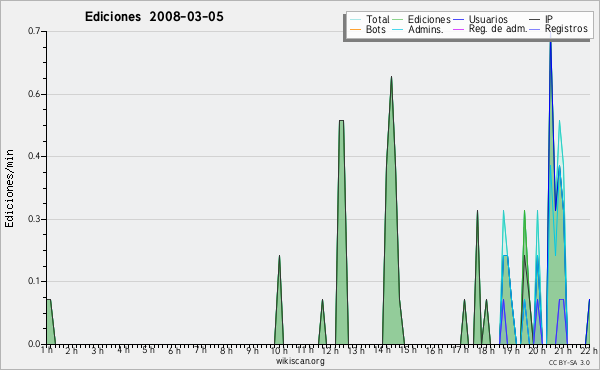600x370 pixels.
Task: Click the magenta Reg. de adm. legend line sample
Action: [x=458, y=29]
